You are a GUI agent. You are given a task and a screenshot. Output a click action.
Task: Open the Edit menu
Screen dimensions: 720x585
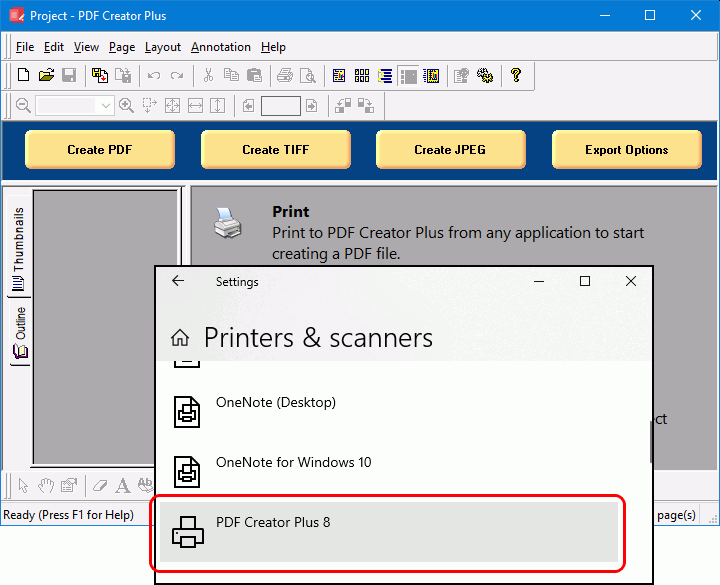click(54, 47)
